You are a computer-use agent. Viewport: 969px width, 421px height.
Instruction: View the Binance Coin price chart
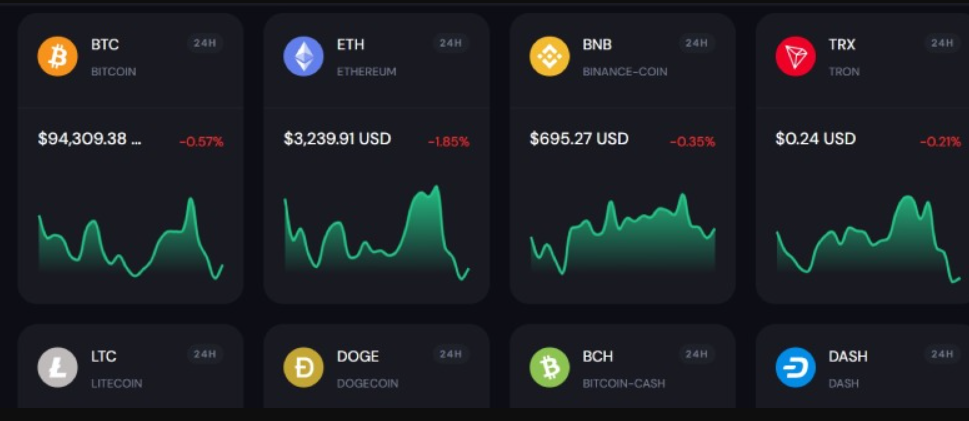(x=622, y=235)
